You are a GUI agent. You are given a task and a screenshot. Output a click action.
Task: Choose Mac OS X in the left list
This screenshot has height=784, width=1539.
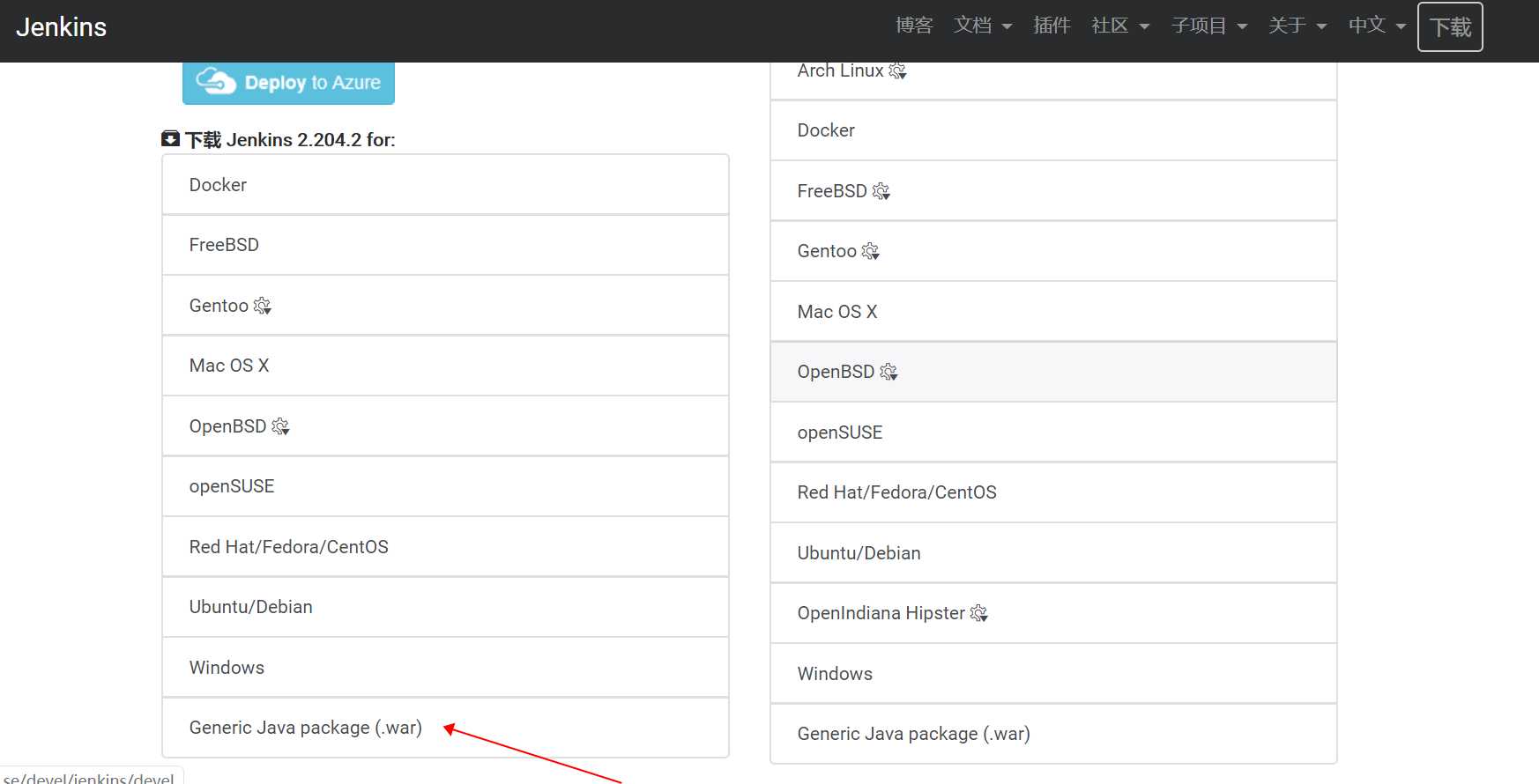445,366
